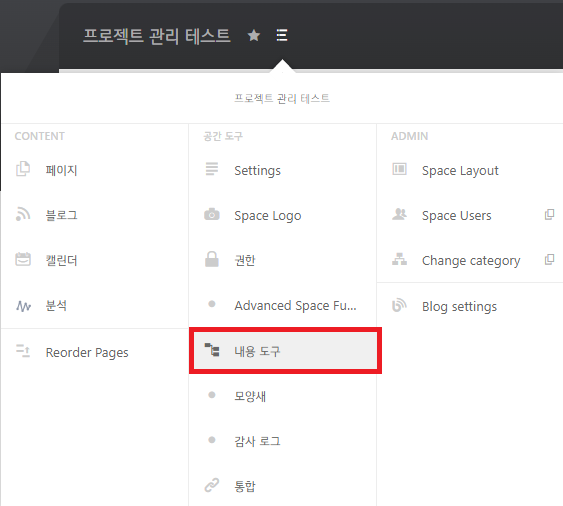Click the 페이지 pages icon

(23, 169)
